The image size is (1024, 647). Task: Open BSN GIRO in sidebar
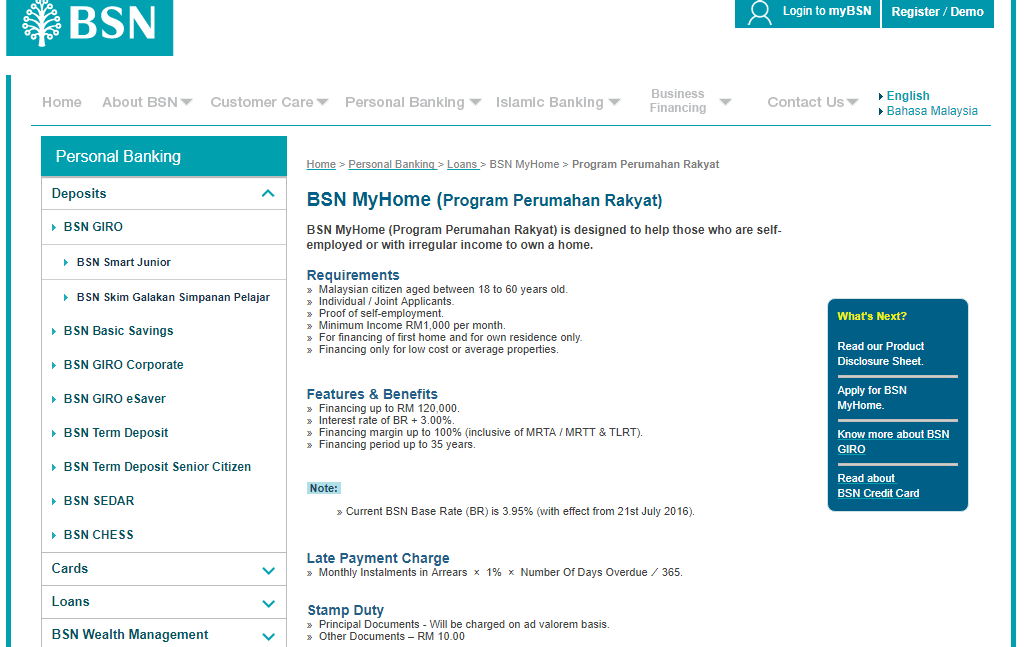(93, 227)
